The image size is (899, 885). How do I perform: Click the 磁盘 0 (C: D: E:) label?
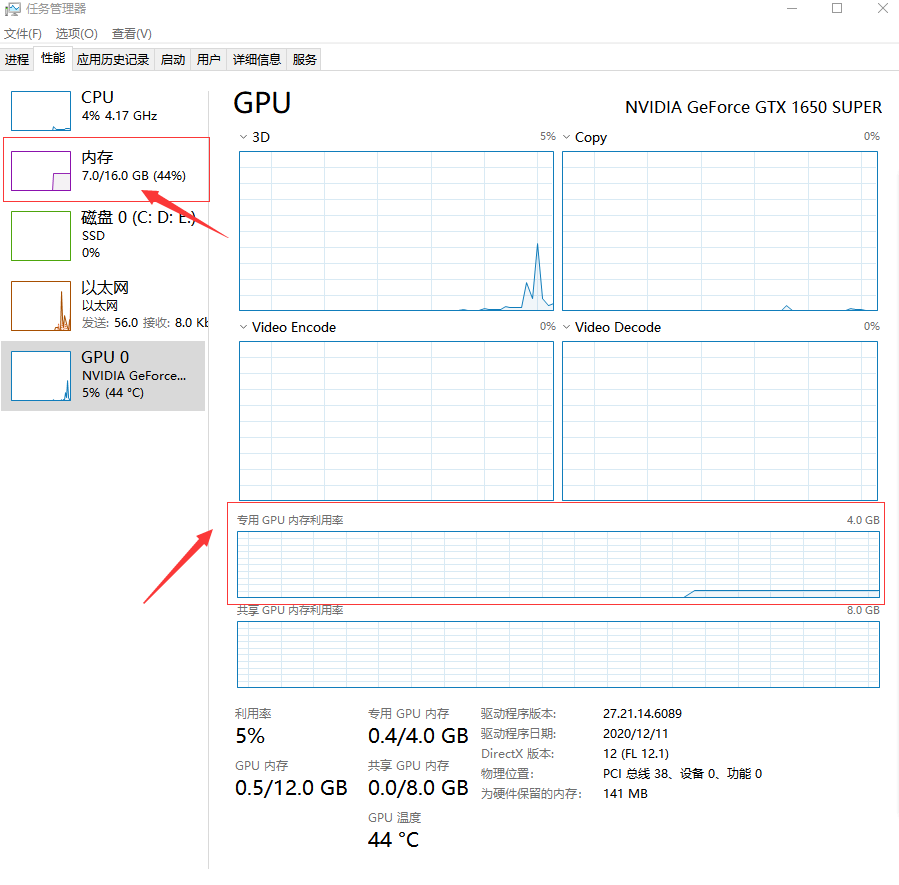138,218
